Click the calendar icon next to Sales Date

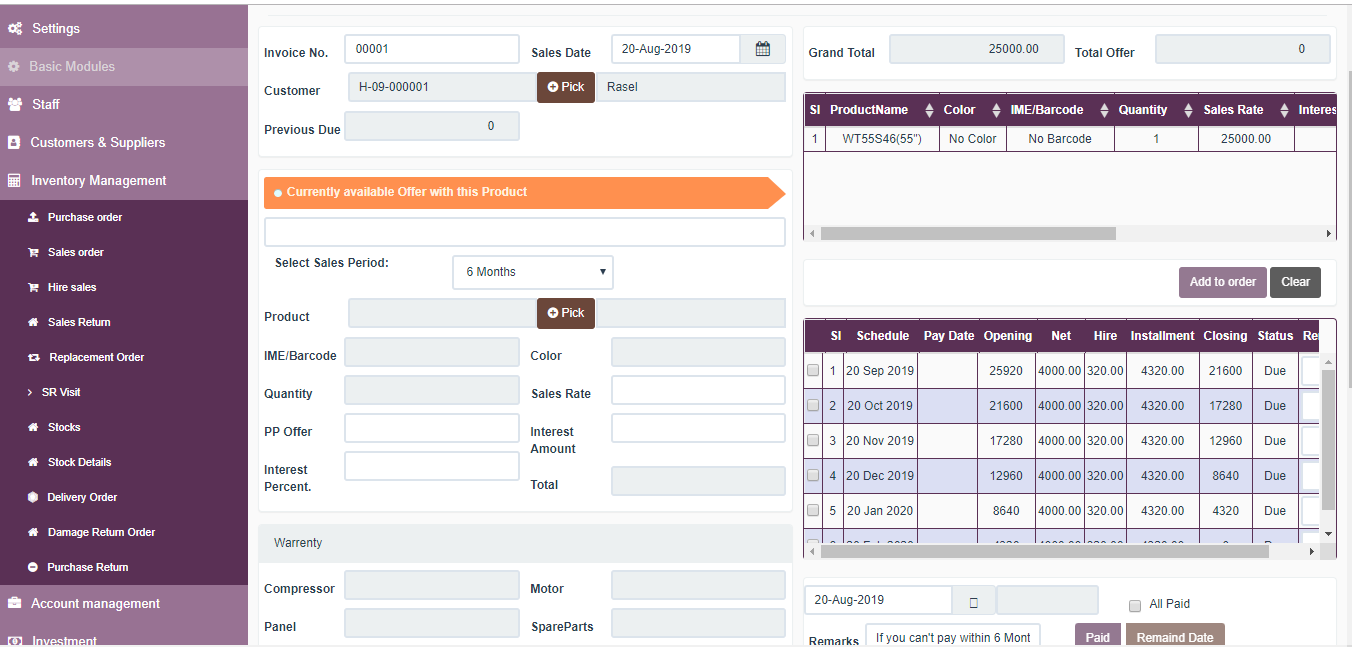[x=763, y=48]
